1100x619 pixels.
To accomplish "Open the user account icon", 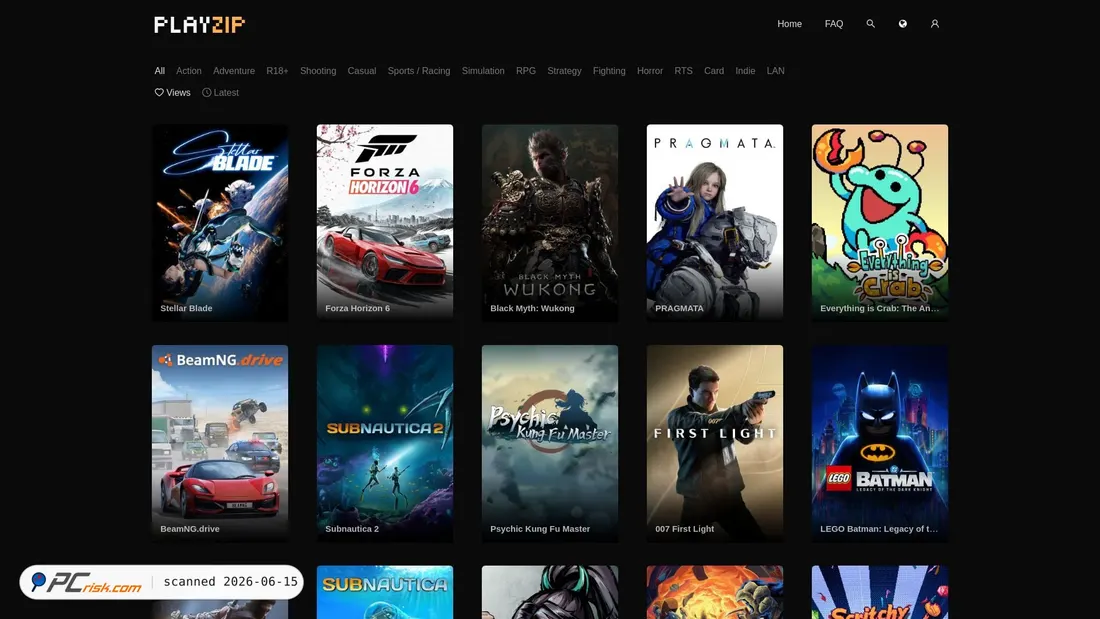I will click(934, 24).
